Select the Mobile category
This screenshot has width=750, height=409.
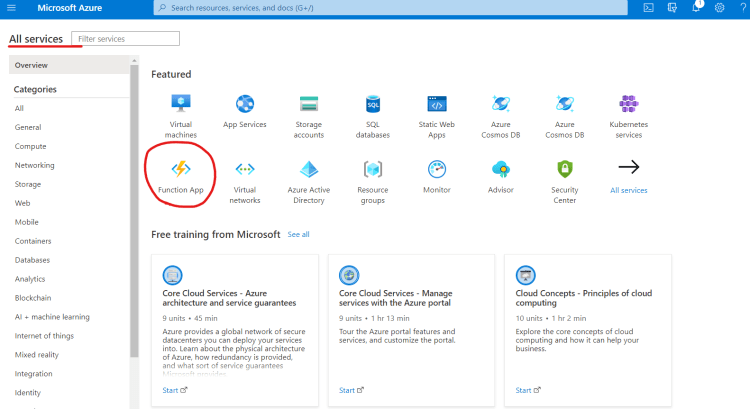click(x=27, y=222)
